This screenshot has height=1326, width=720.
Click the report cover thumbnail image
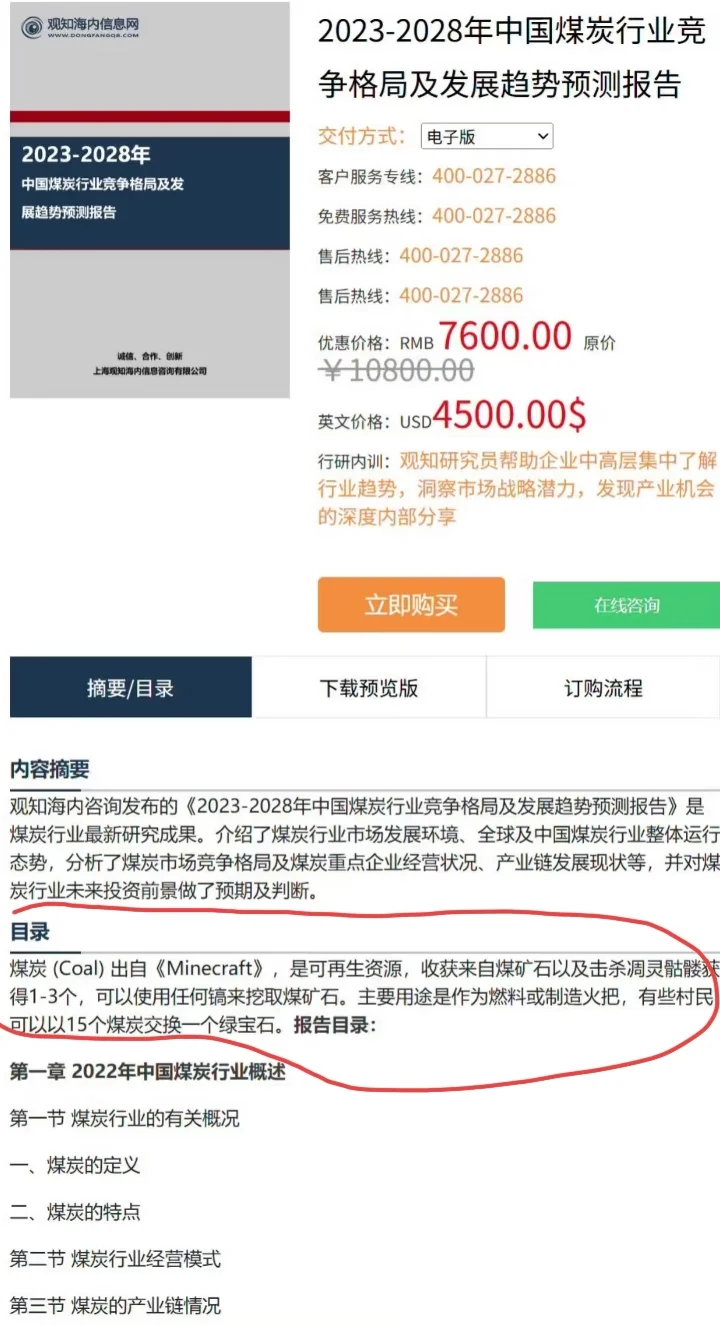point(150,200)
